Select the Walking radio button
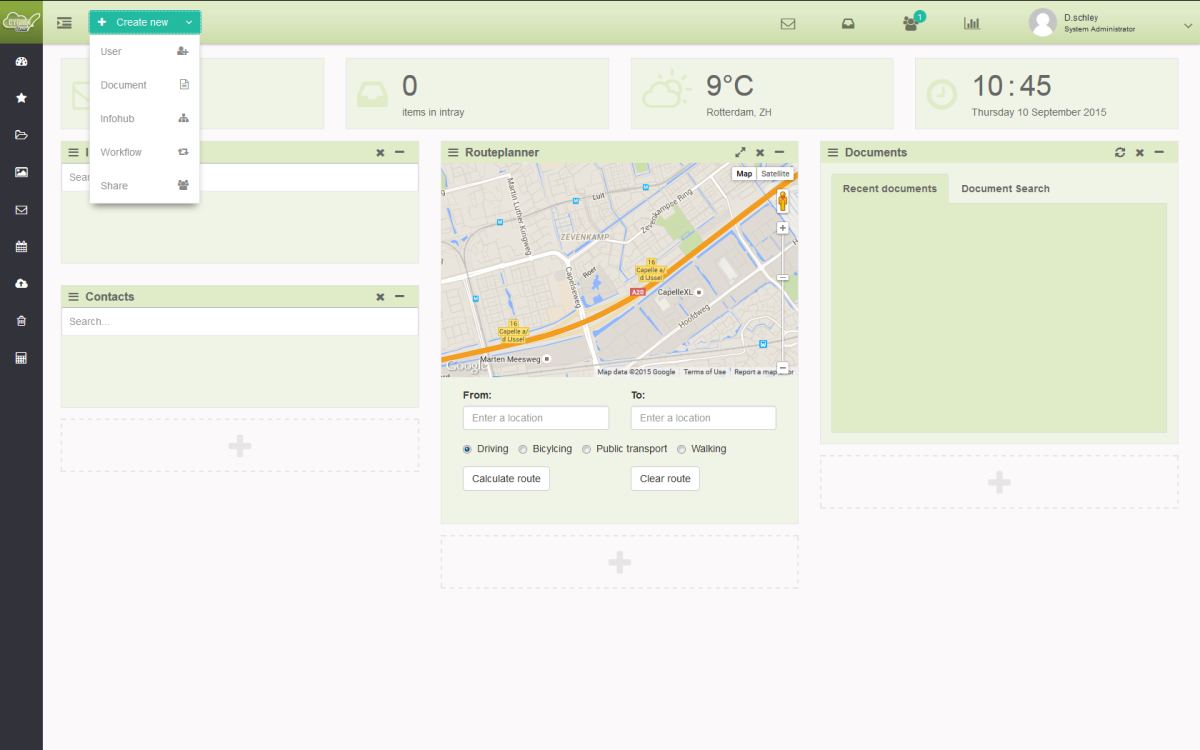The height and width of the screenshot is (750, 1200). [682, 449]
